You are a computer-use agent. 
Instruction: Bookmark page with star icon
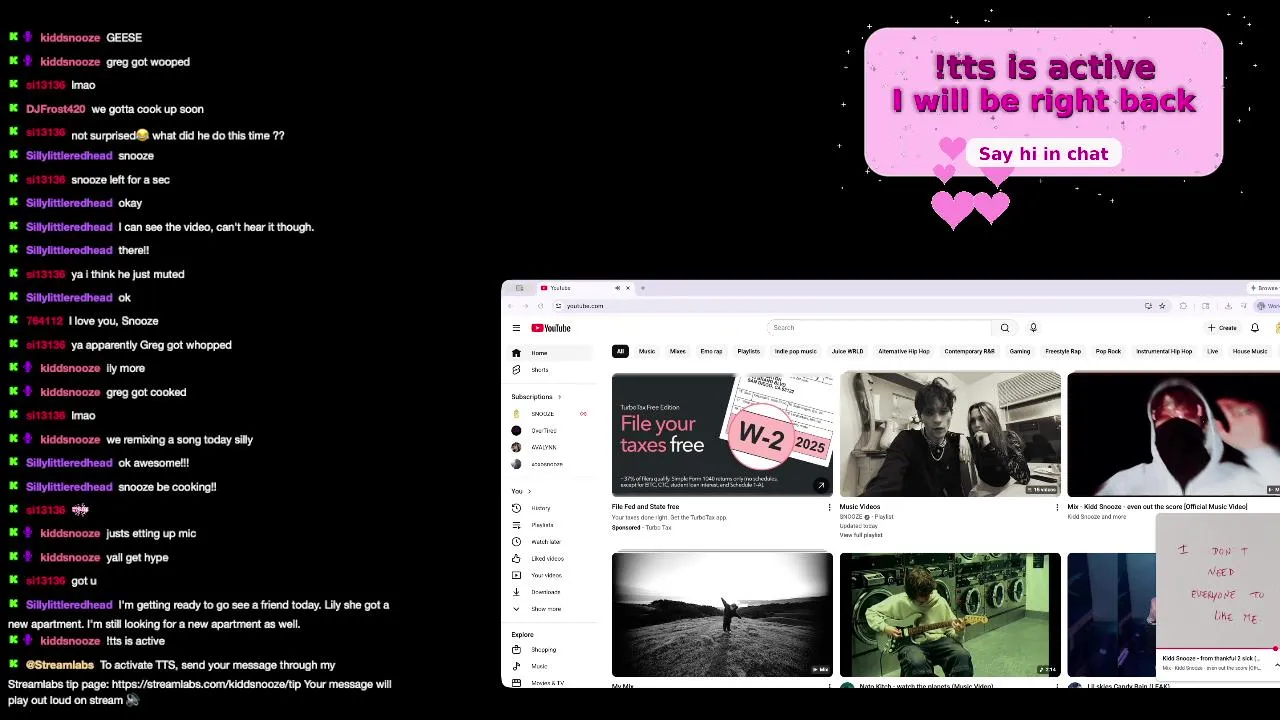coord(1162,306)
